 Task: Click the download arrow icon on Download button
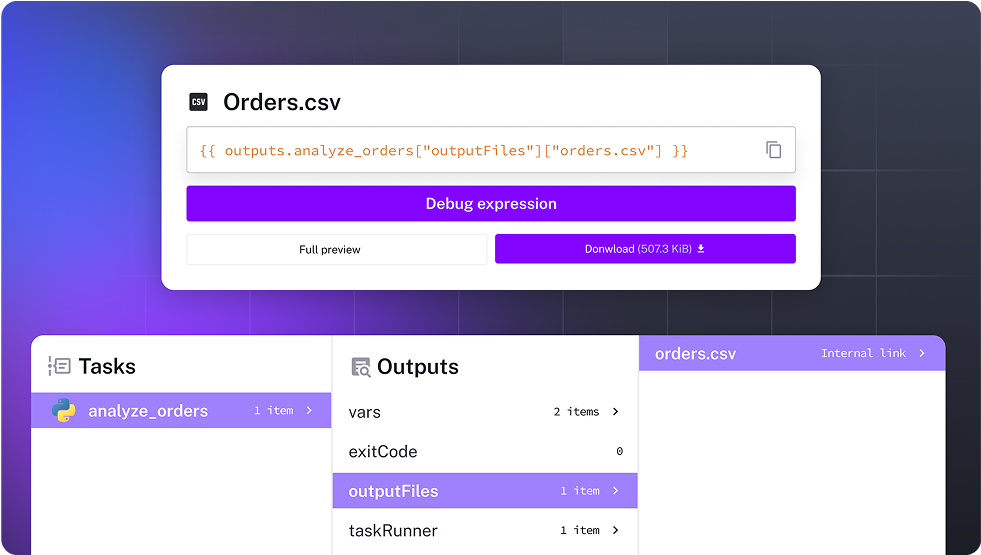click(701, 249)
